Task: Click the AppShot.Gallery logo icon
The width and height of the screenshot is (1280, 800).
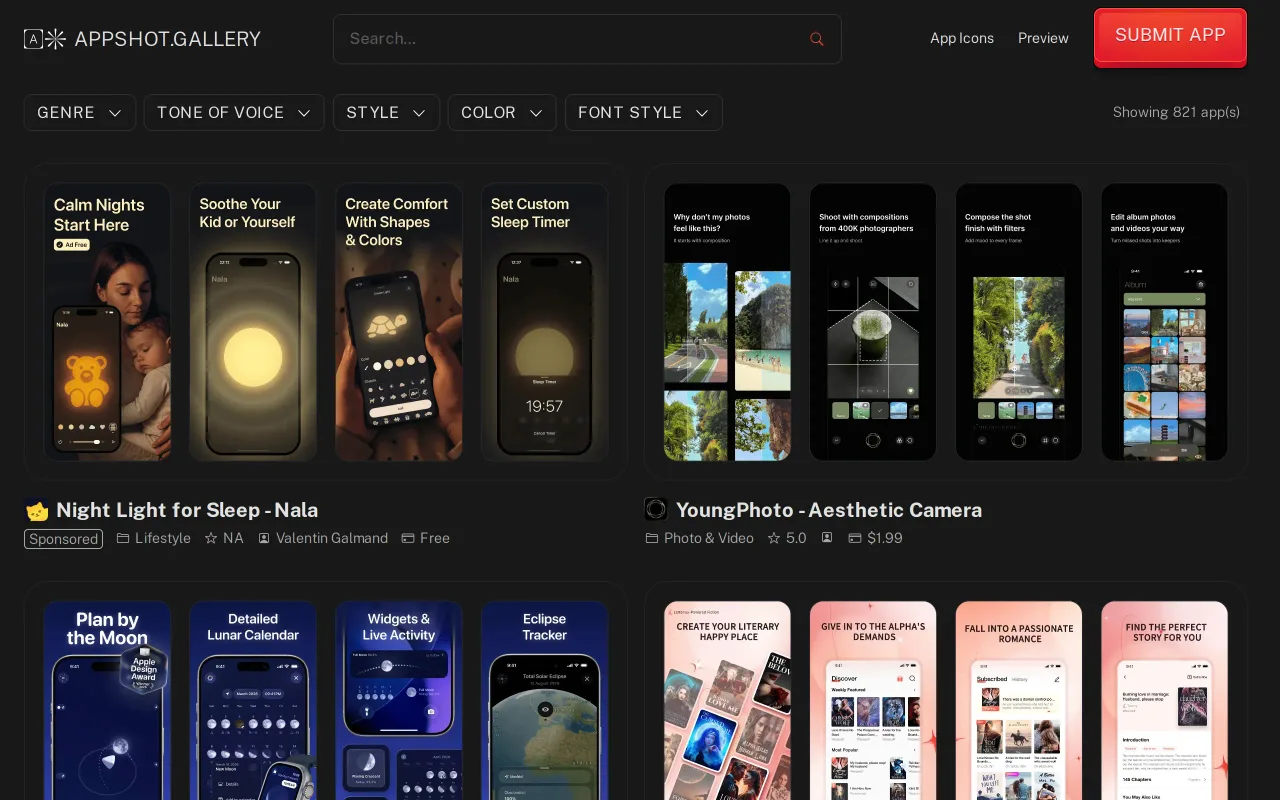Action: pos(45,39)
